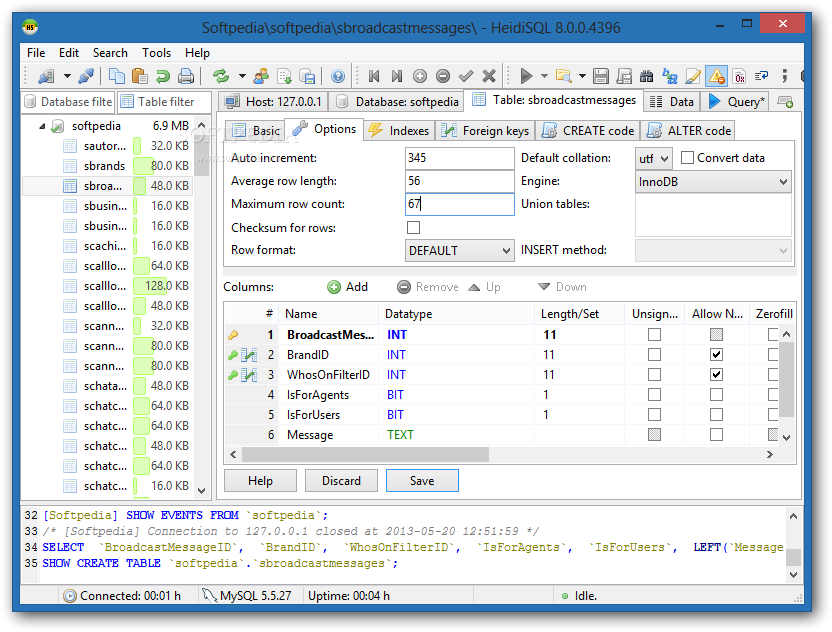The width and height of the screenshot is (832, 632).
Task: Toggle the Checksum for rows checkbox
Action: 413,228
